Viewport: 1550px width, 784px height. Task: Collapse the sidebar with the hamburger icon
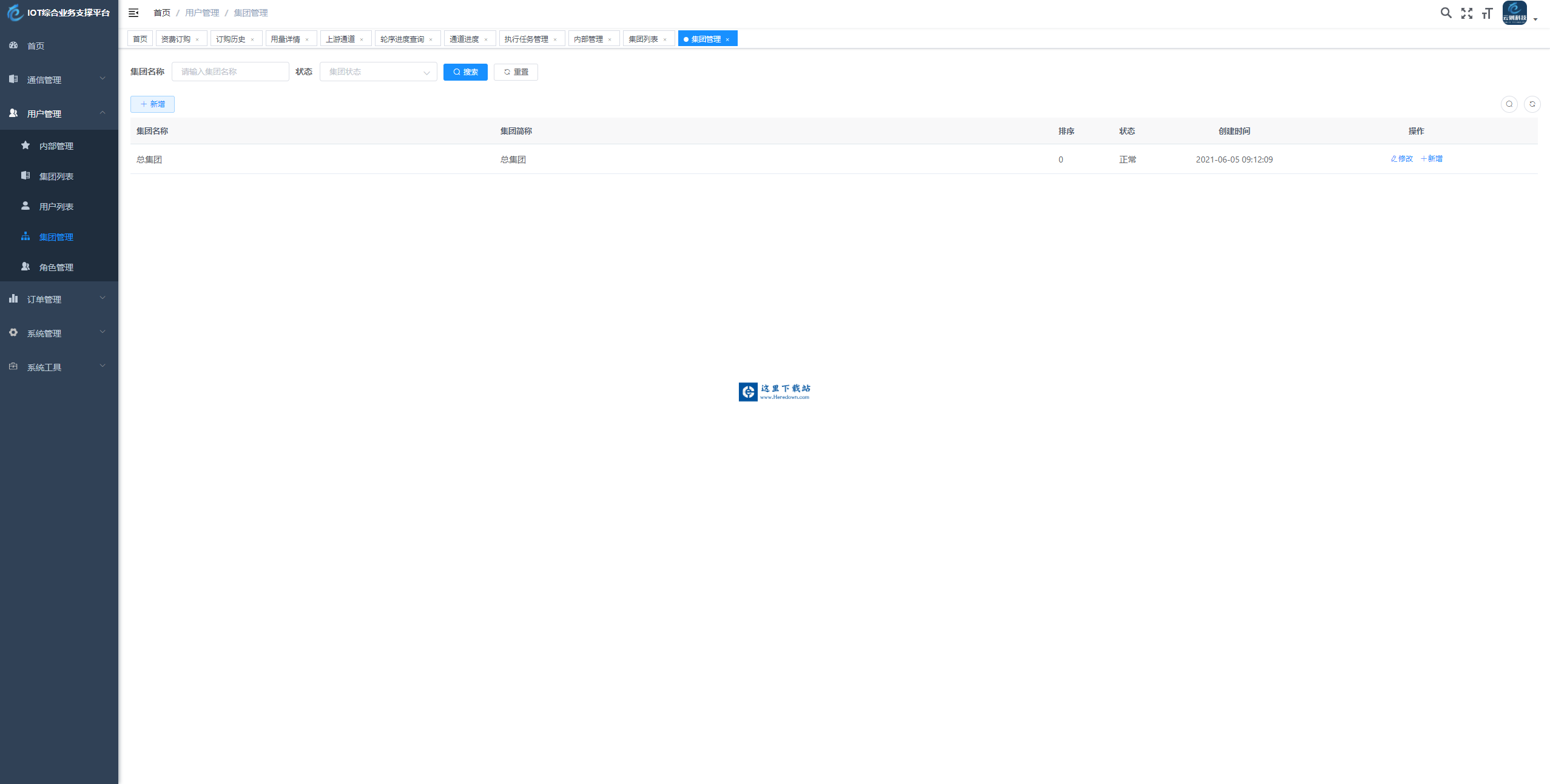133,13
